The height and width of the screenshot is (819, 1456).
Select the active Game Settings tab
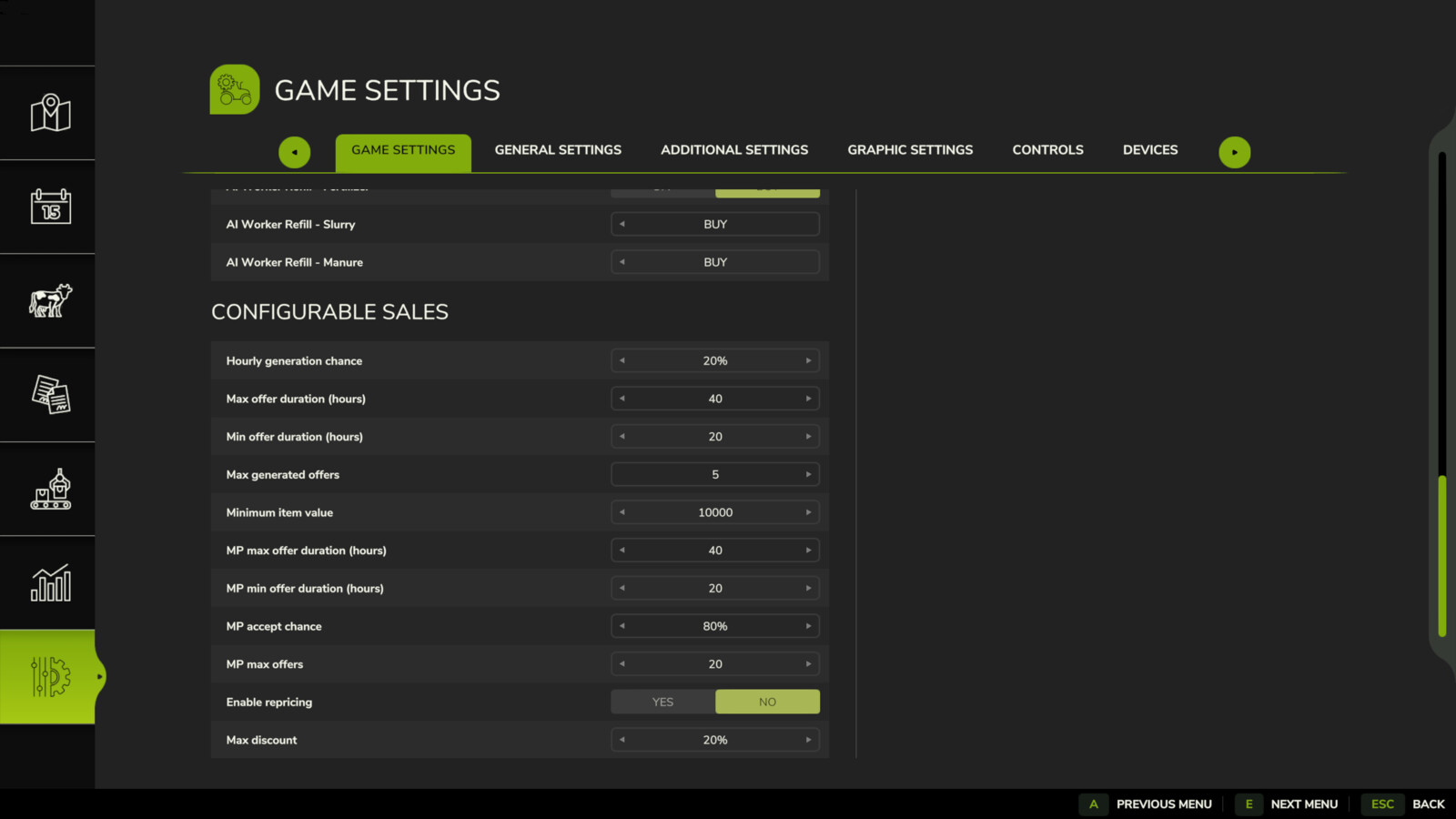pos(403,153)
